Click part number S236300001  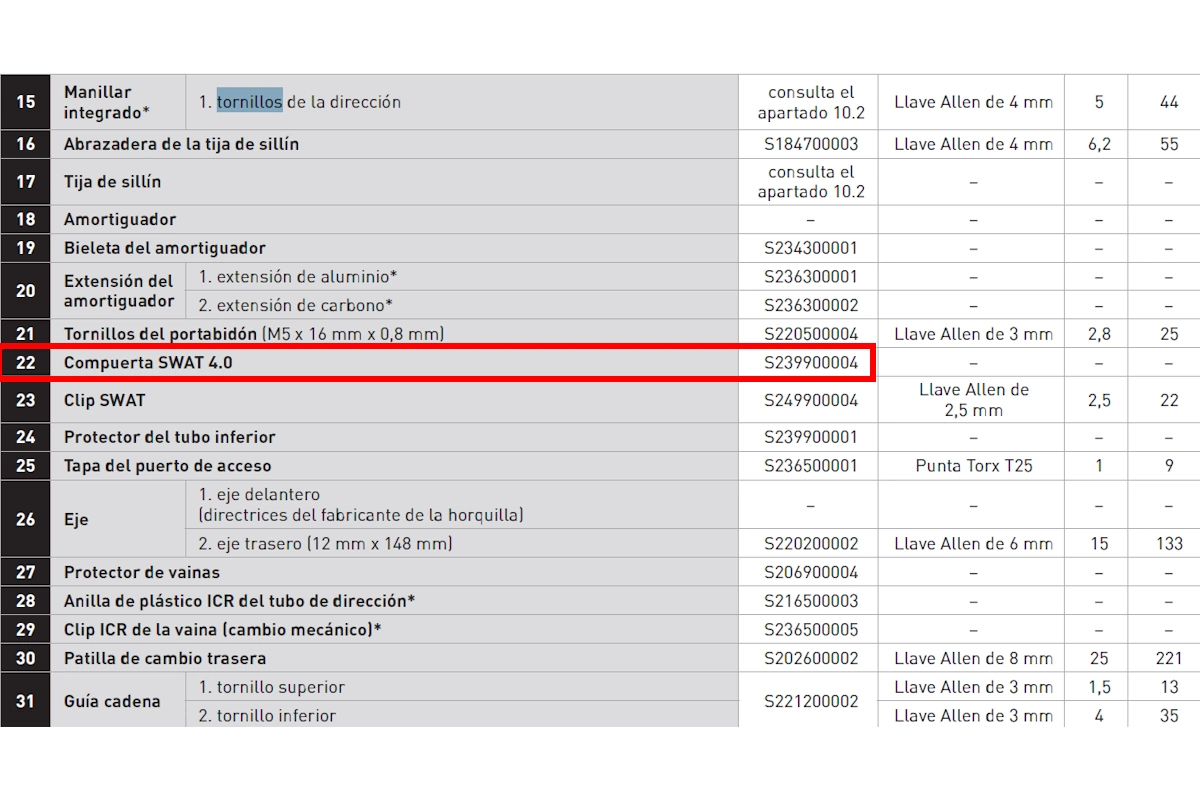pos(811,277)
